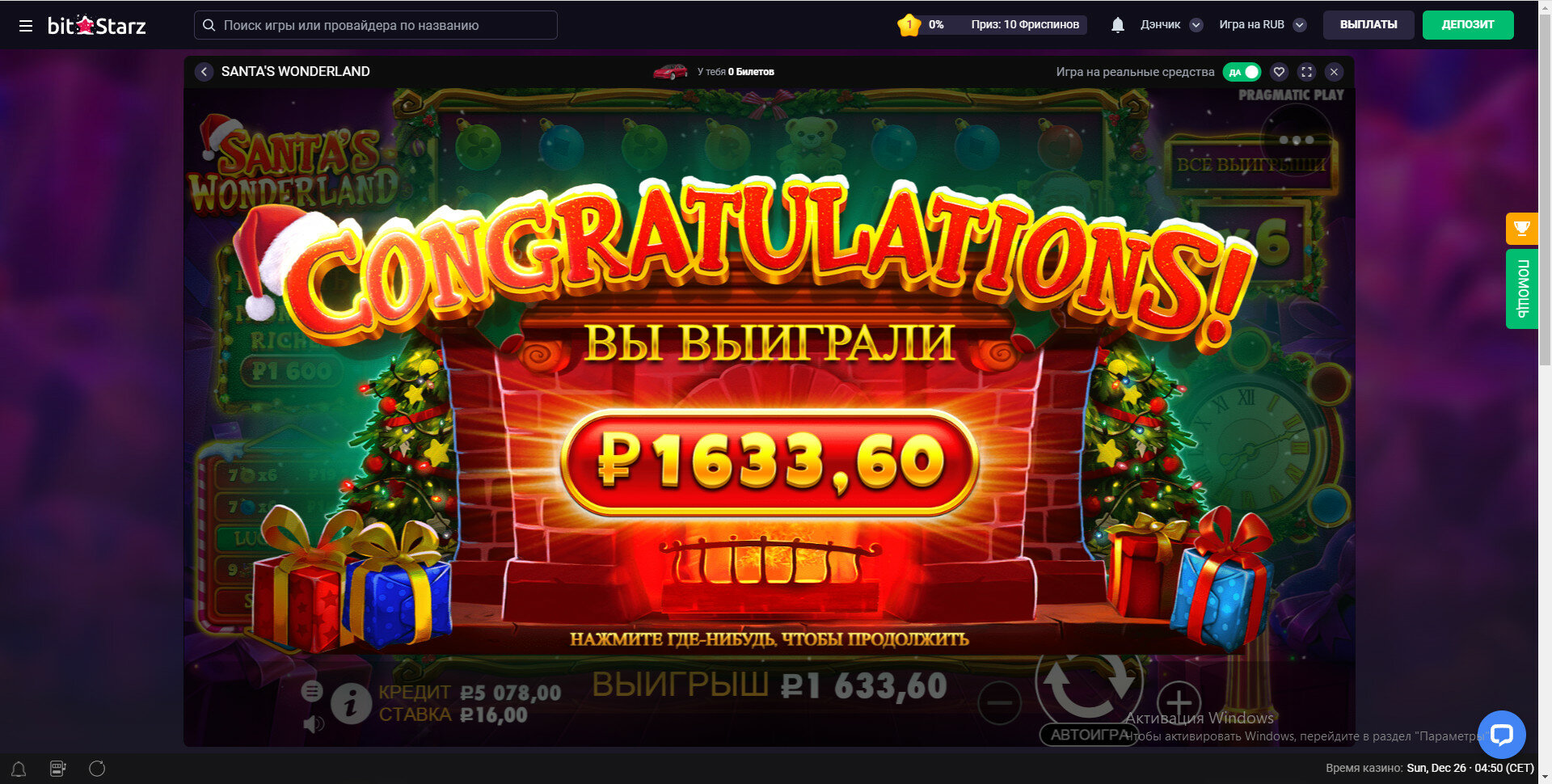Click the star level progress bar
This screenshot has width=1552, height=784.
[992, 25]
